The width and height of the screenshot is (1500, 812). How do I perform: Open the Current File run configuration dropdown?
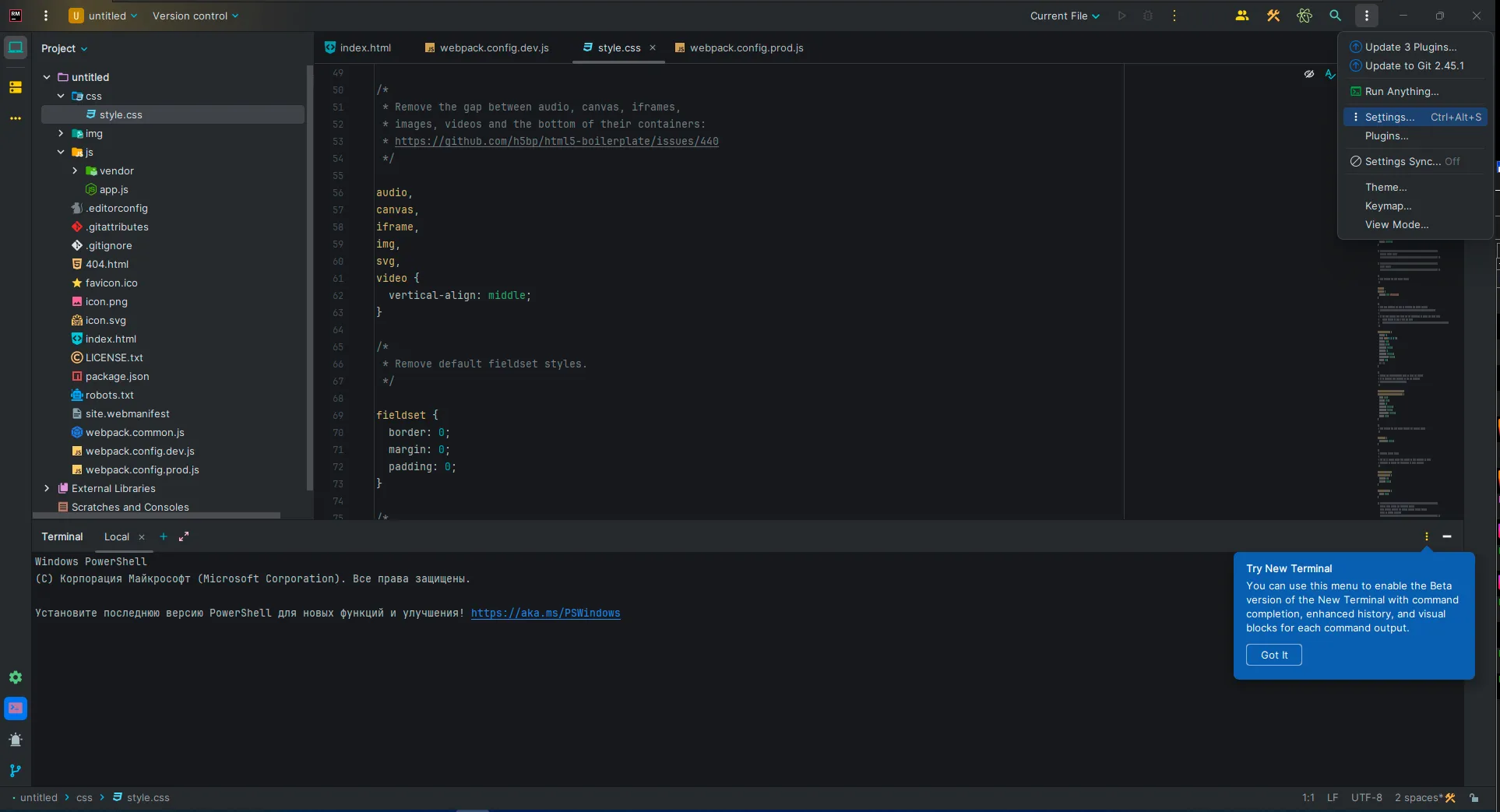click(1064, 16)
